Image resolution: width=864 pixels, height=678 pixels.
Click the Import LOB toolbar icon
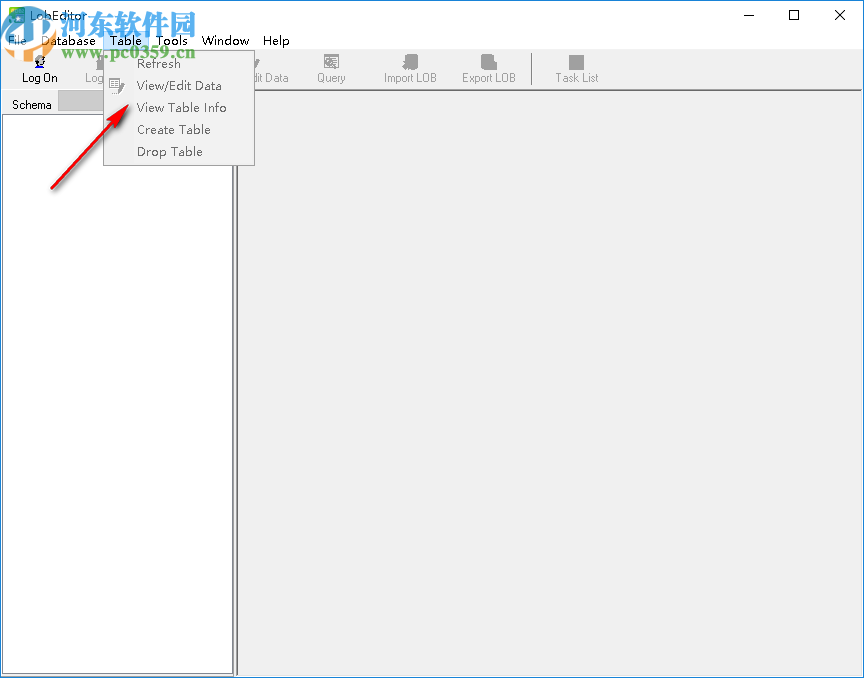tap(409, 69)
